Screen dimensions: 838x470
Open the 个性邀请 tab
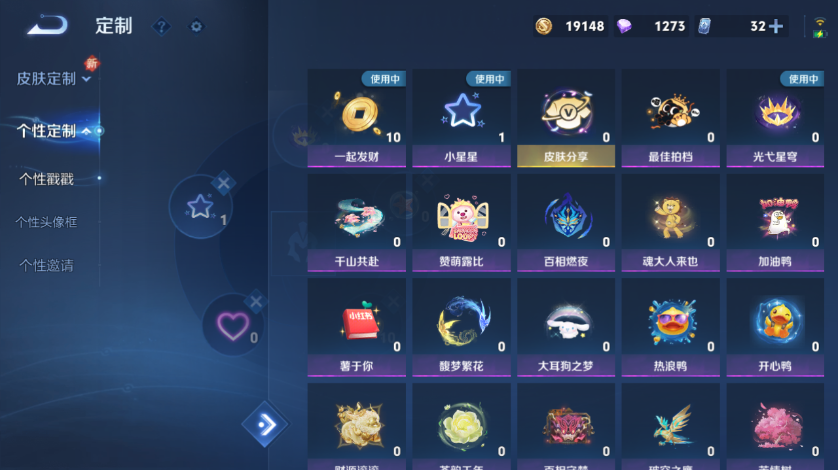(46, 265)
